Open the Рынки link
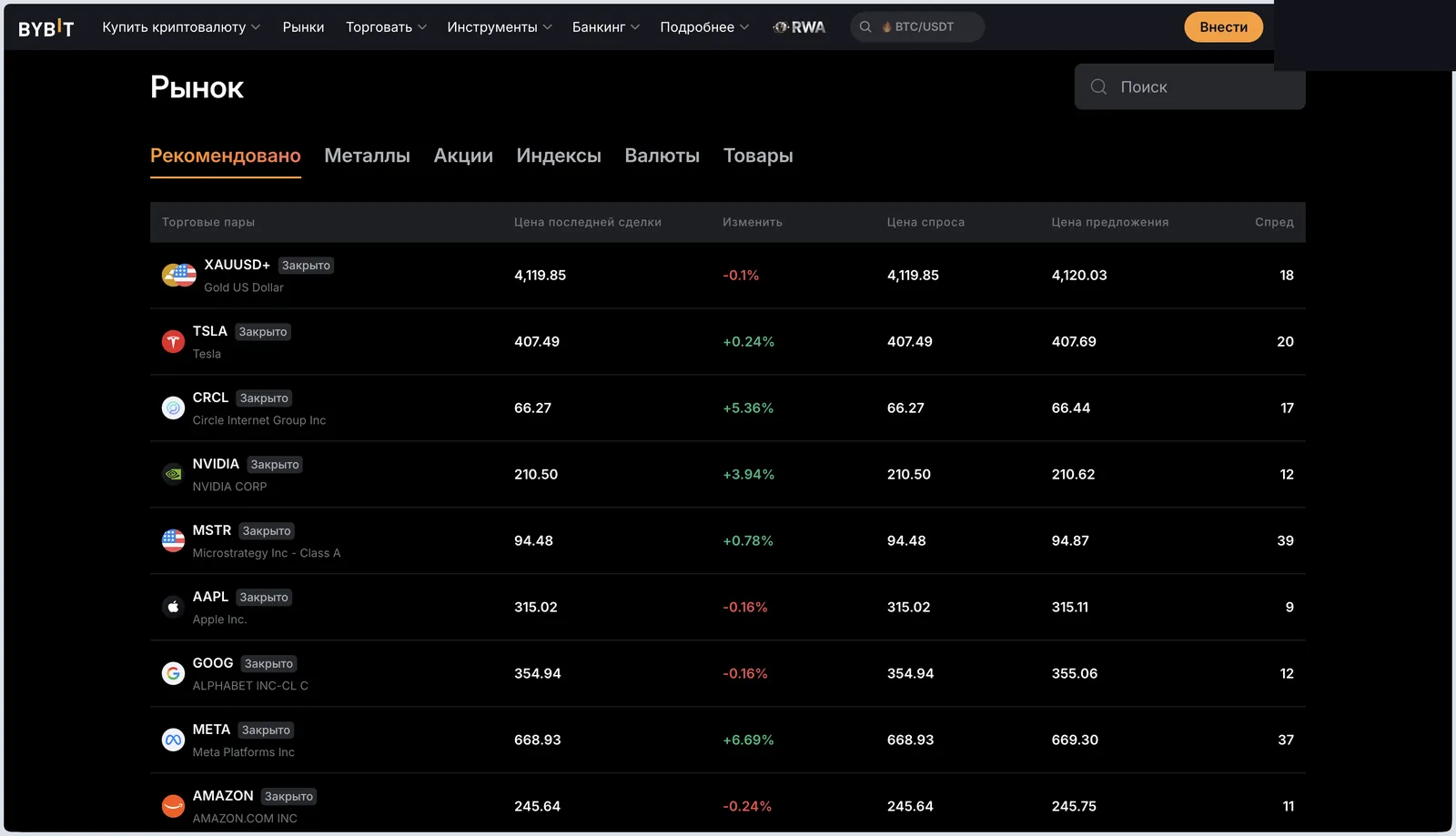This screenshot has width=1456, height=836. click(x=303, y=27)
